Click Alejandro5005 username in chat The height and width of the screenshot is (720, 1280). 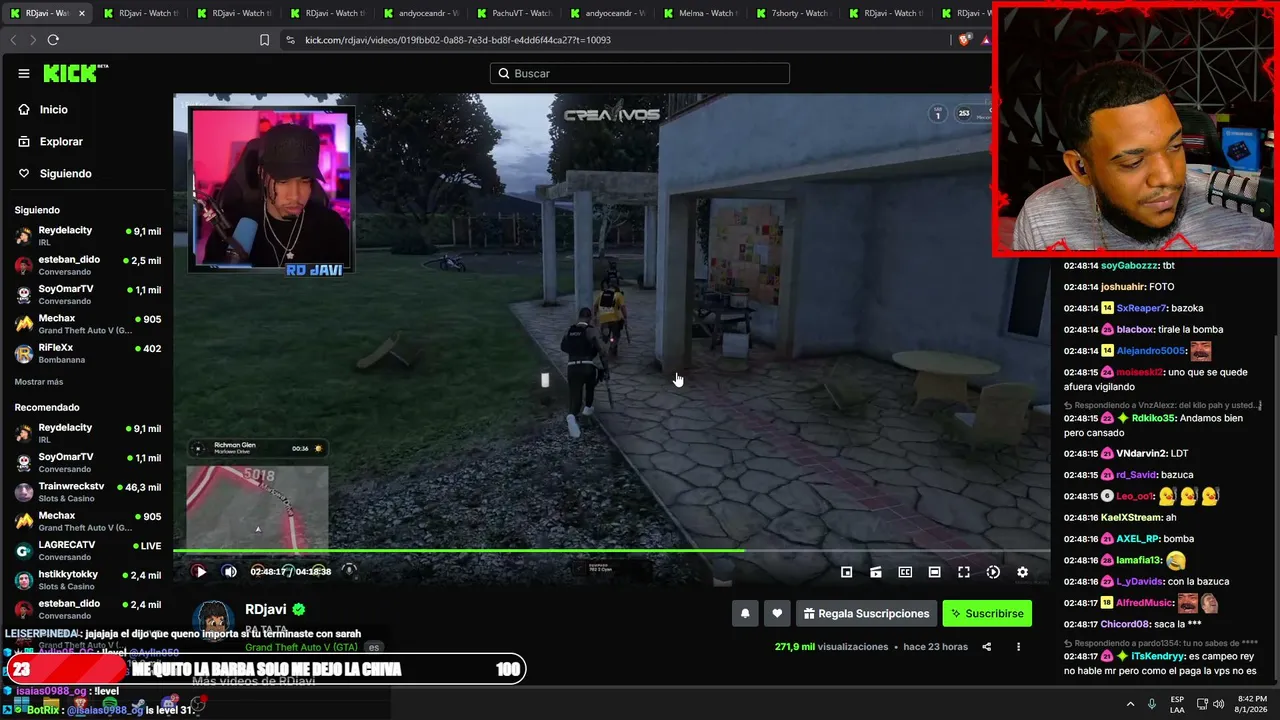(x=1151, y=351)
